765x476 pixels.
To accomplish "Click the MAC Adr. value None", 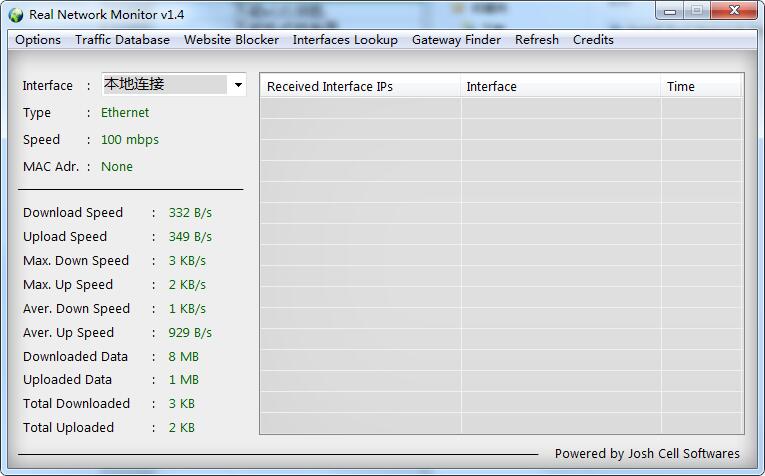I will tap(117, 167).
